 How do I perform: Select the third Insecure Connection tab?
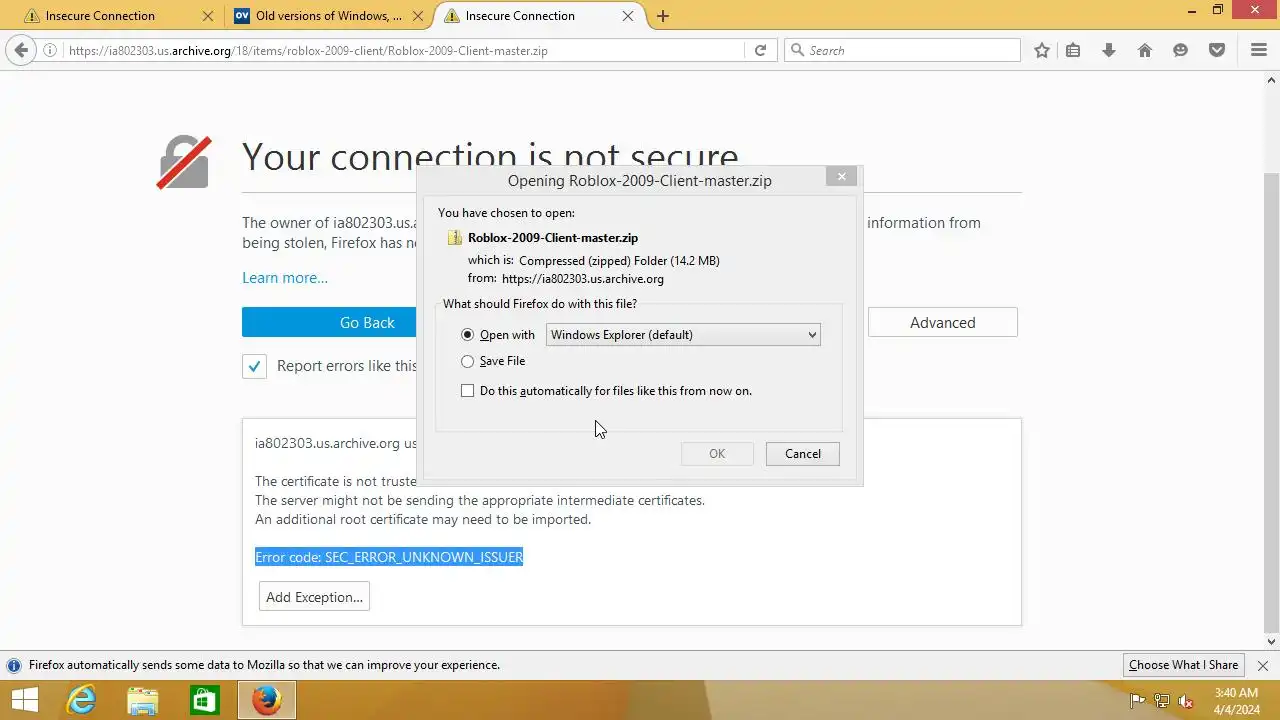[539, 16]
